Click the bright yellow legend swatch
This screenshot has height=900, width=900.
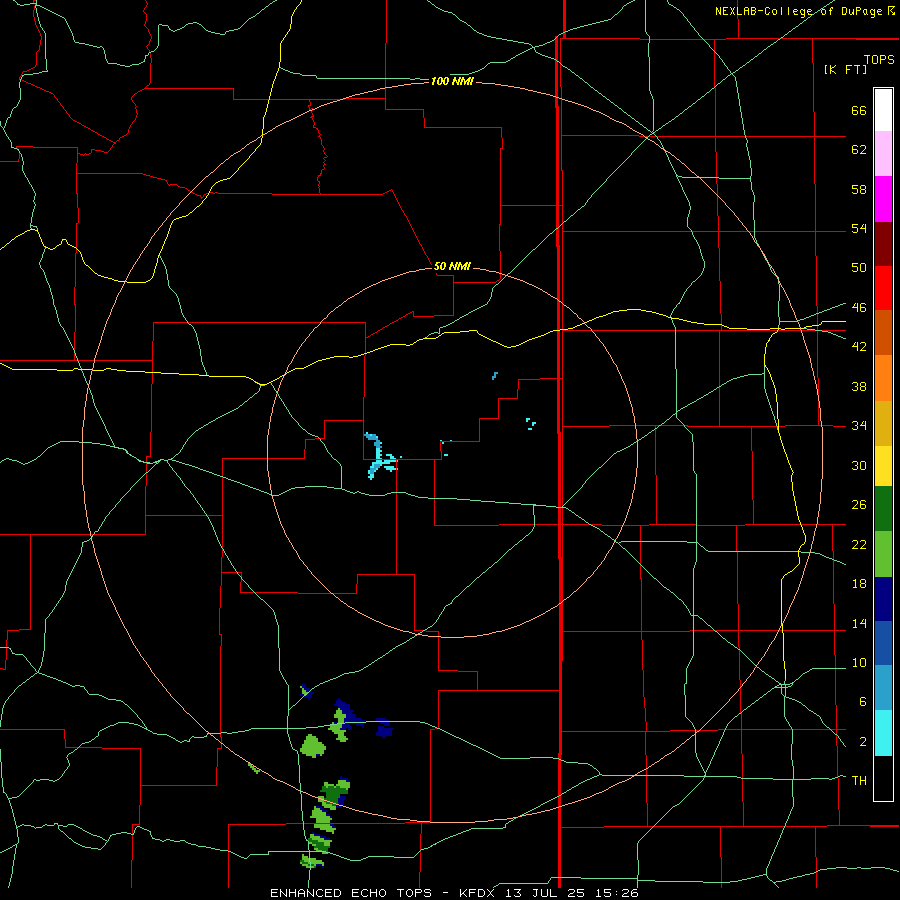pyautogui.click(x=883, y=466)
